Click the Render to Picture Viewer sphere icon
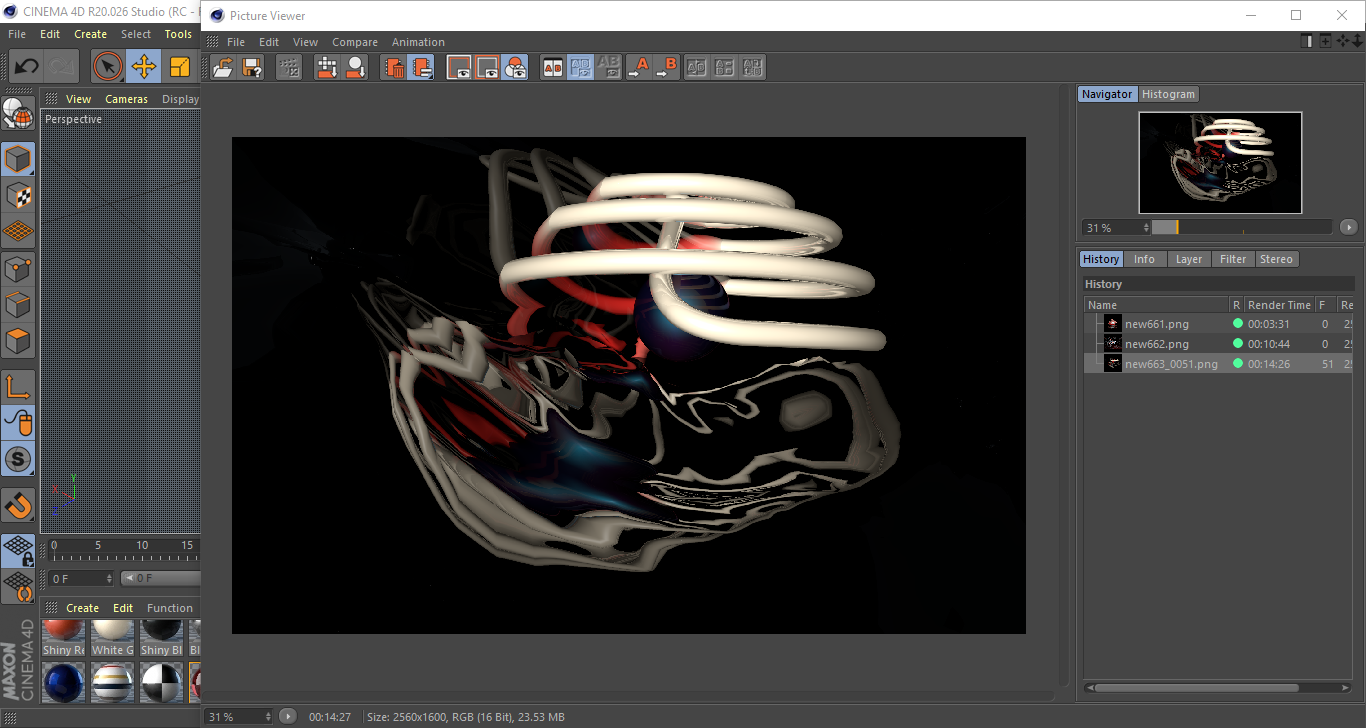1366x728 pixels. 355,67
